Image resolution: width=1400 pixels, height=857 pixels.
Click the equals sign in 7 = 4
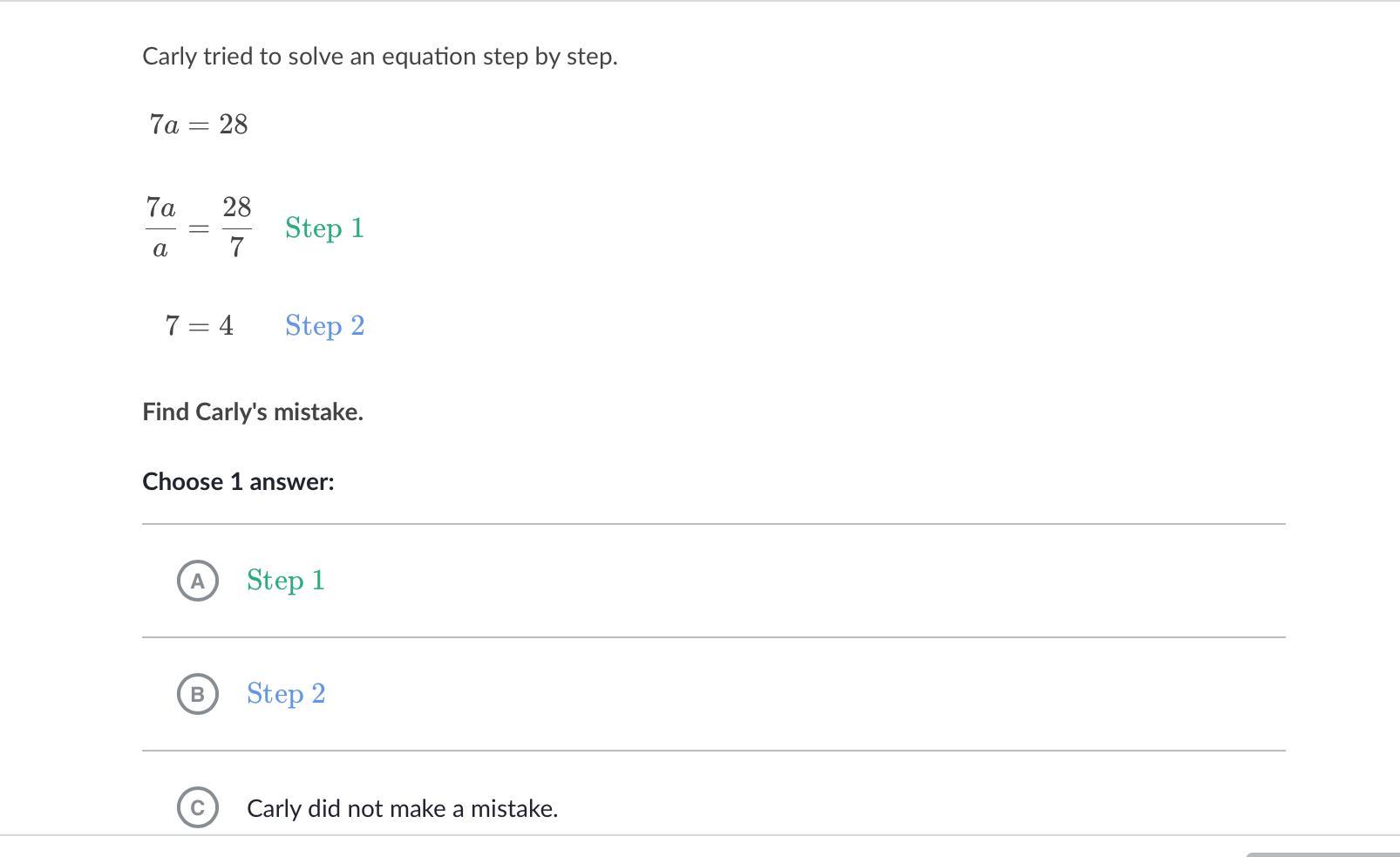199,326
